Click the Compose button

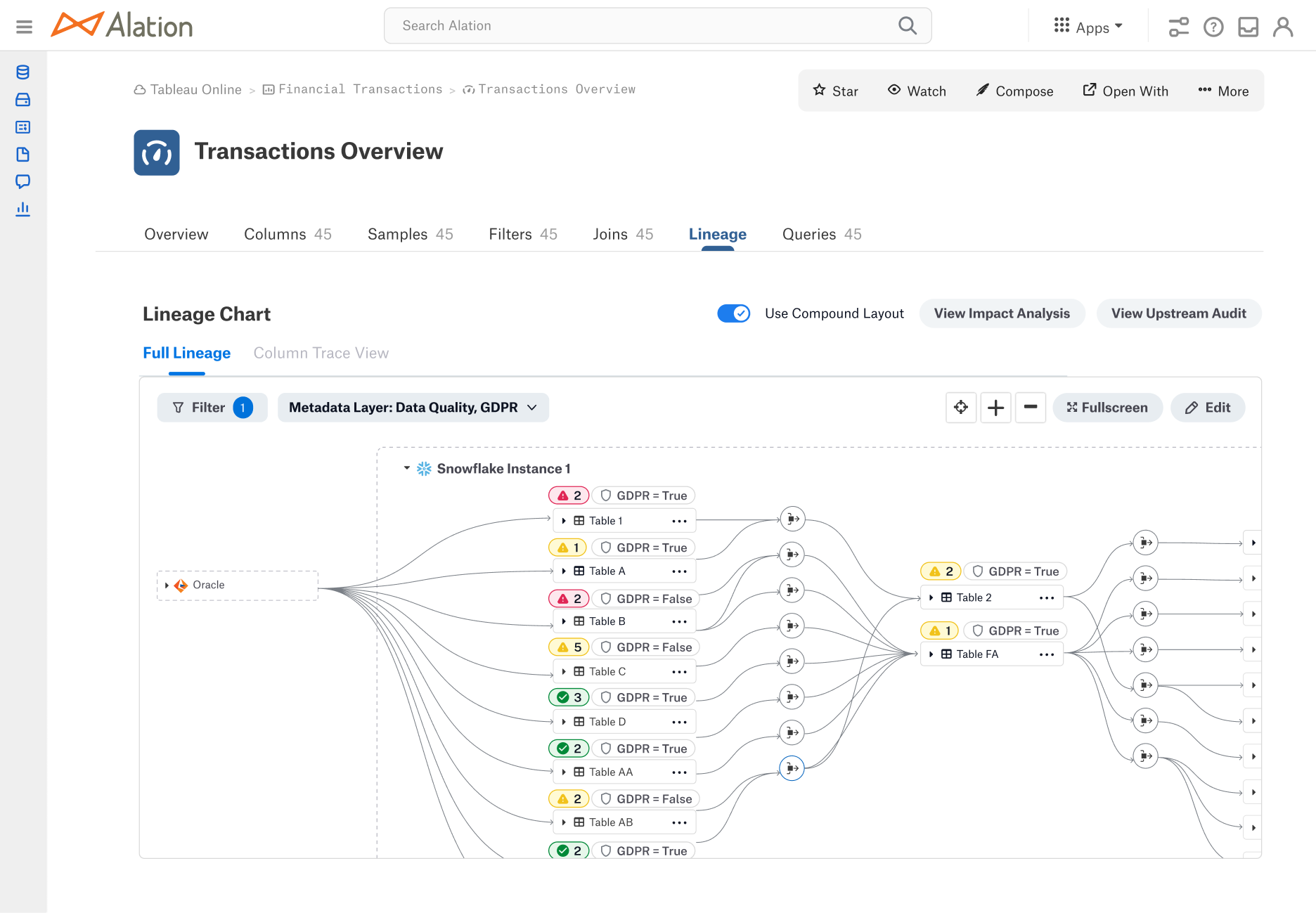1014,91
